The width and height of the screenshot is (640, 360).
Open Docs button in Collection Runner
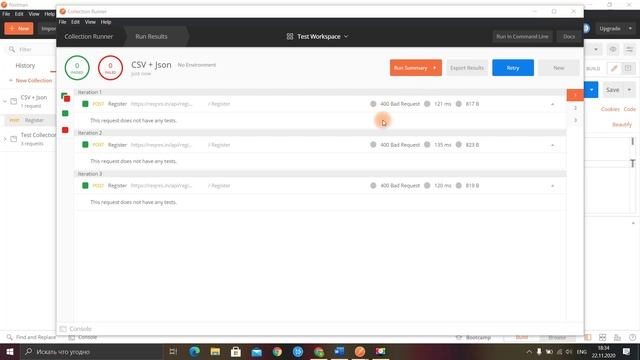coord(569,36)
